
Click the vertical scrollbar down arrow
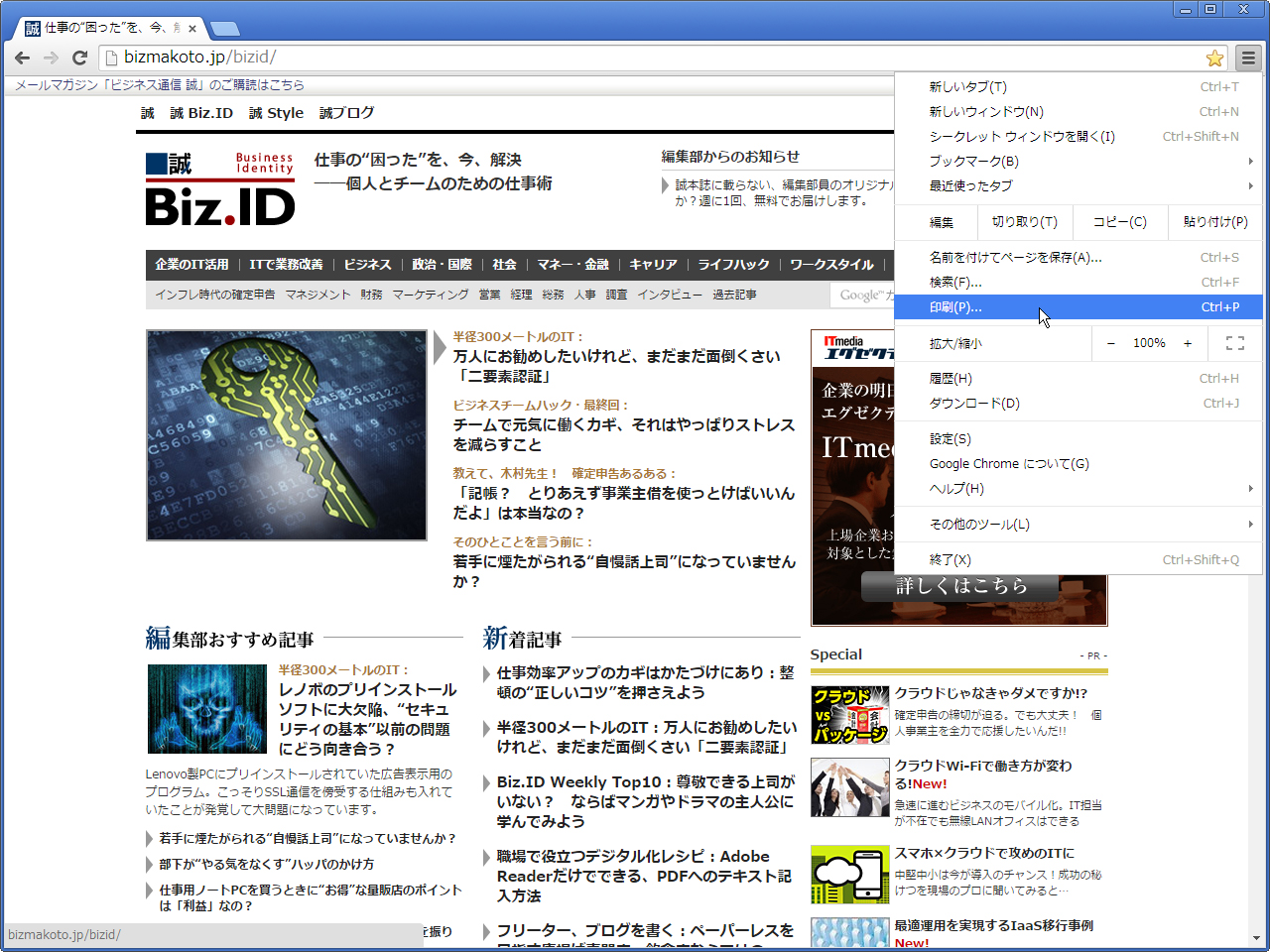click(x=1256, y=937)
